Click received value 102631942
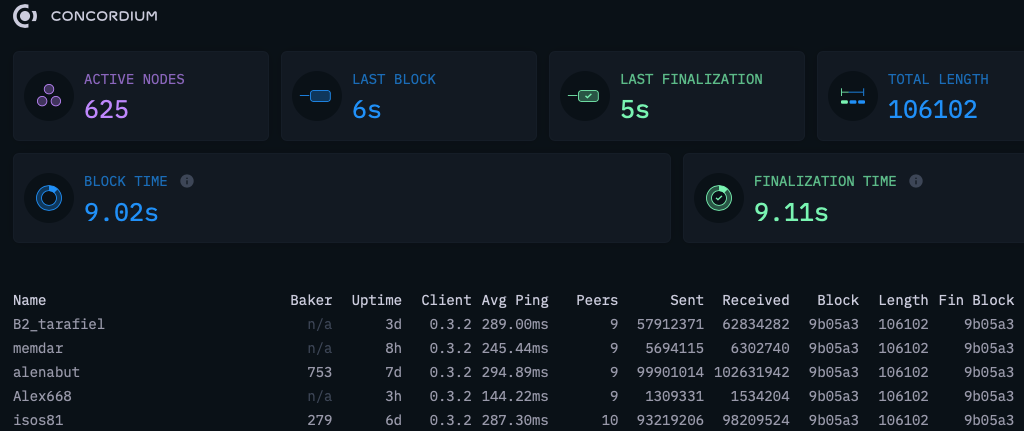 pos(752,372)
